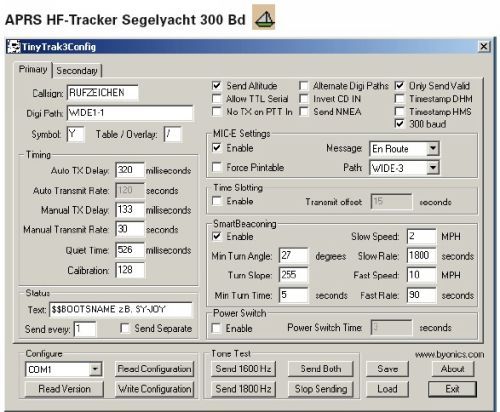The image size is (500, 412).
Task: Click the Read Configuration button
Action: point(154,369)
